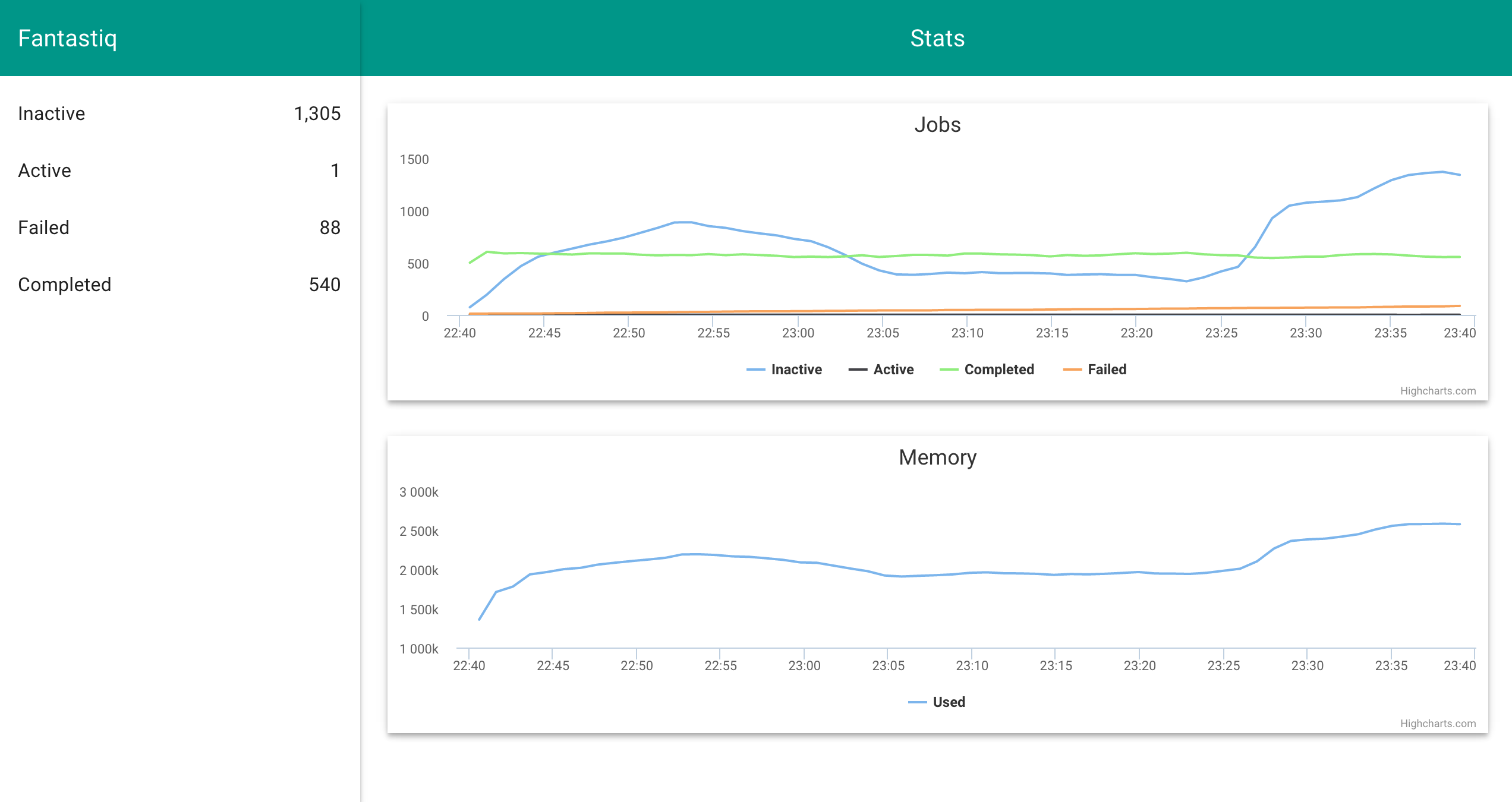Click the Stats header title
The height and width of the screenshot is (802, 1512).
tap(937, 38)
